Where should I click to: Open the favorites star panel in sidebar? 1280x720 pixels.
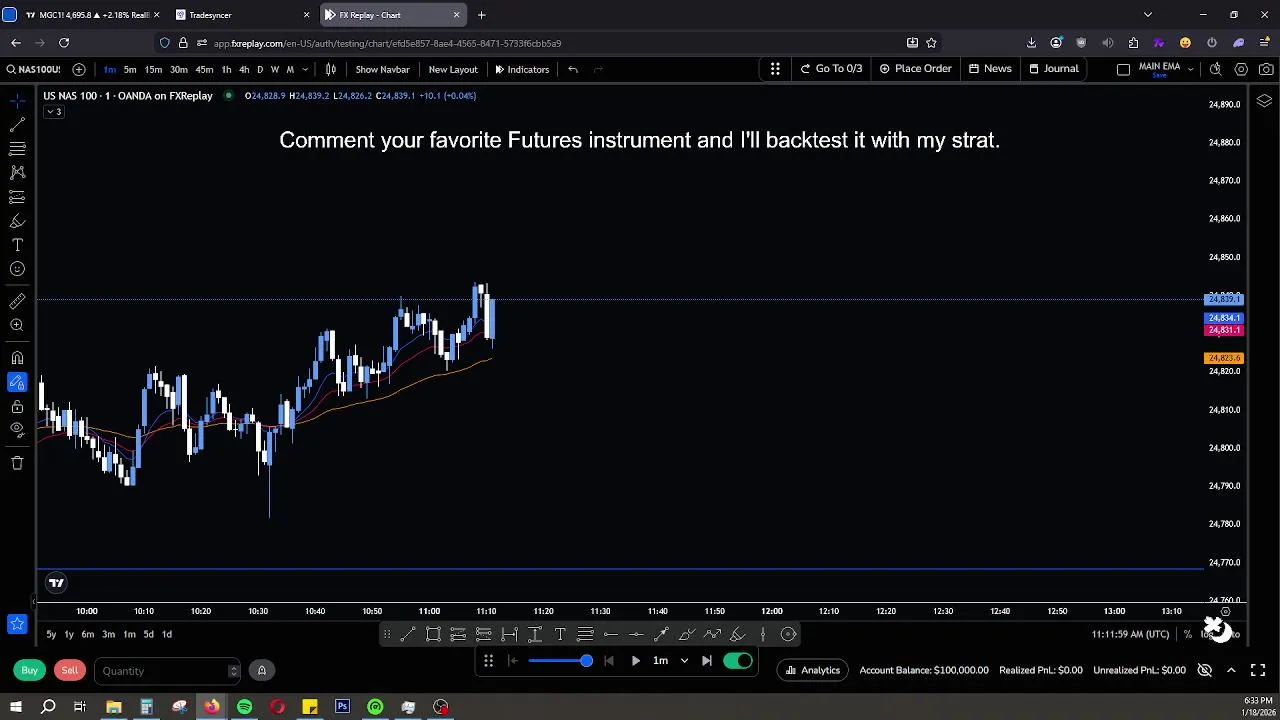click(17, 624)
